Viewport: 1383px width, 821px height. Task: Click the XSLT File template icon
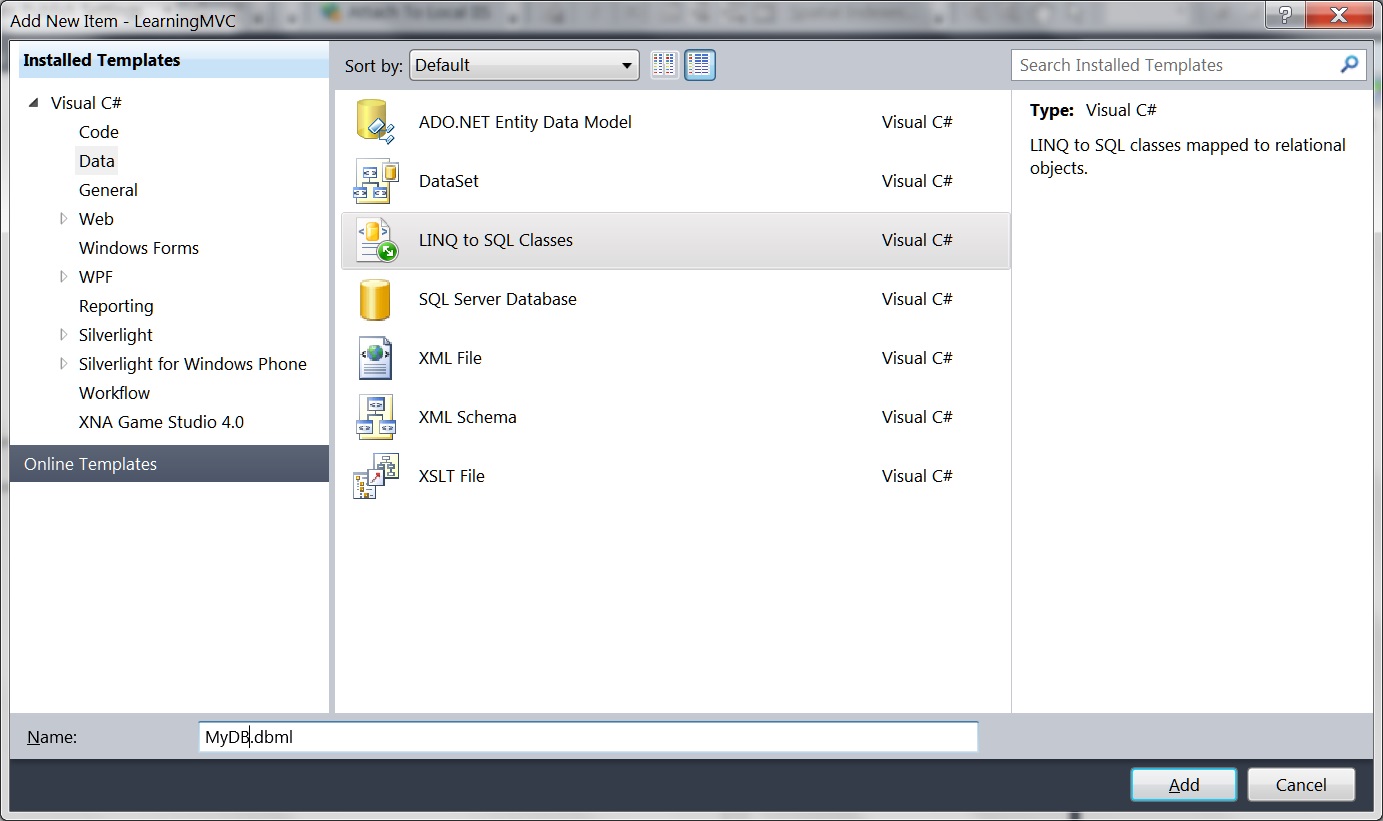pyautogui.click(x=375, y=476)
